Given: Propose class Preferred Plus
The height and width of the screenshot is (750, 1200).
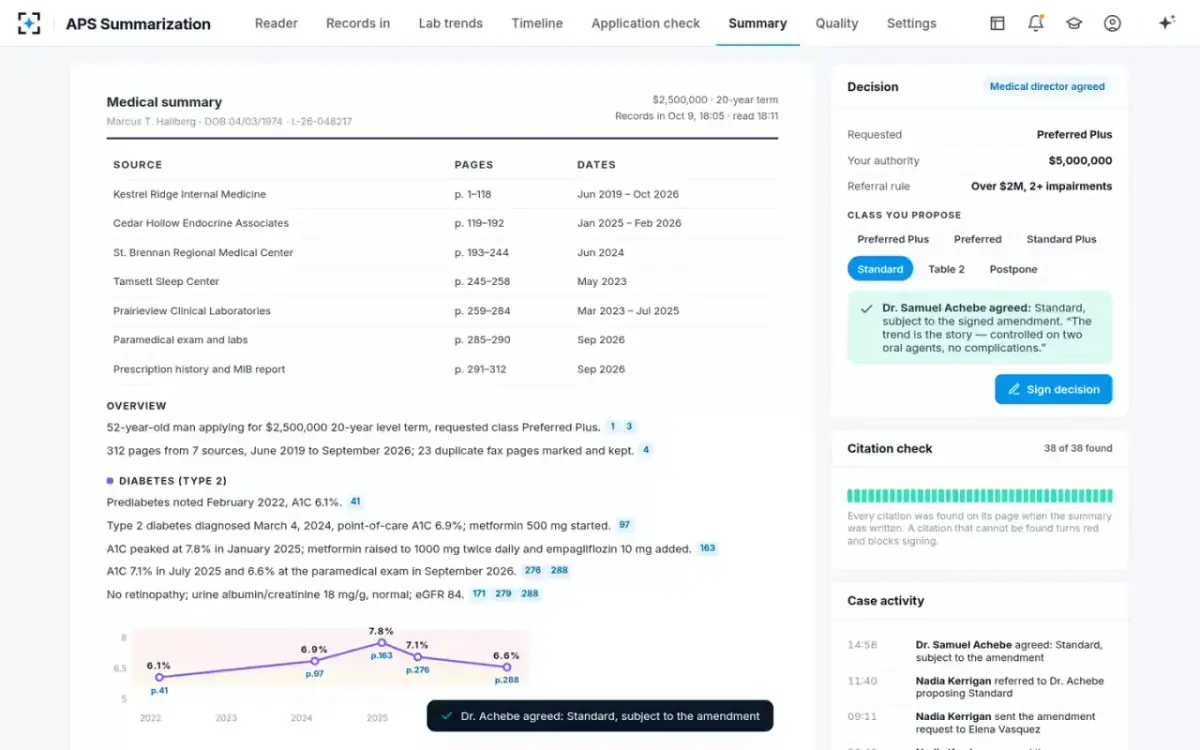Looking at the screenshot, I should 893,239.
